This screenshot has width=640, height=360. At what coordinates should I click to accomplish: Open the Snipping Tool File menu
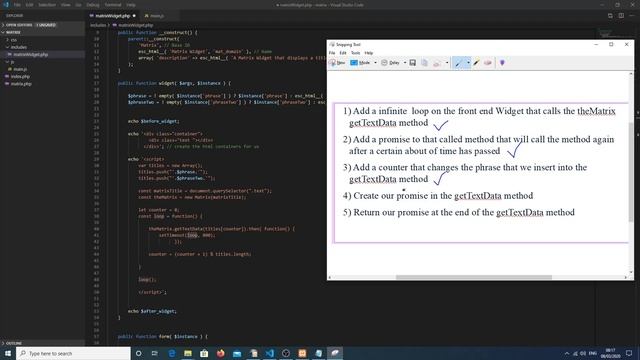(x=332, y=53)
